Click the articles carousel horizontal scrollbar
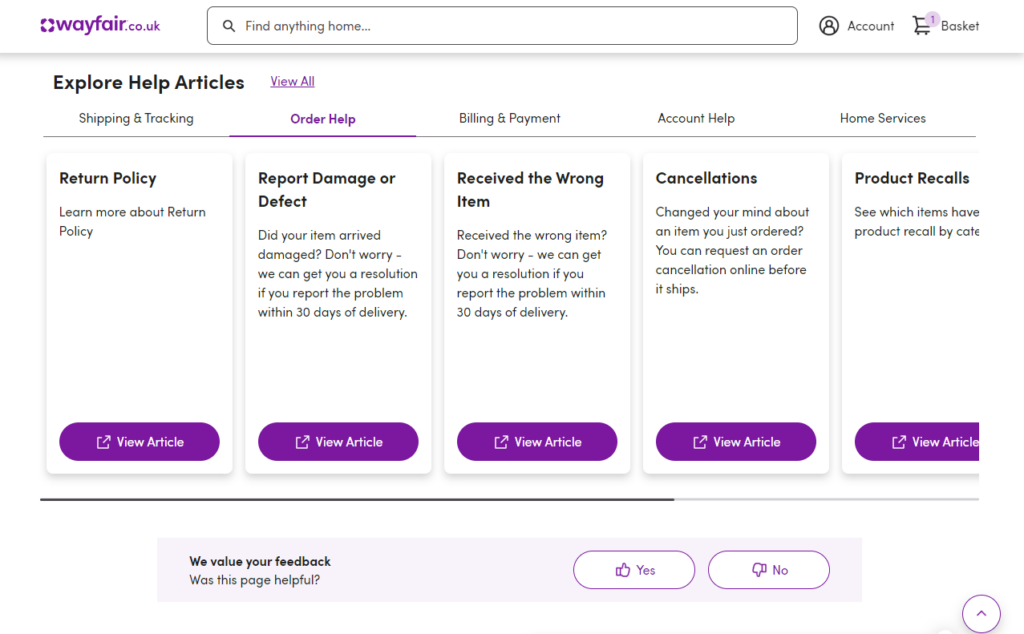The width and height of the screenshot is (1024, 634). click(357, 498)
